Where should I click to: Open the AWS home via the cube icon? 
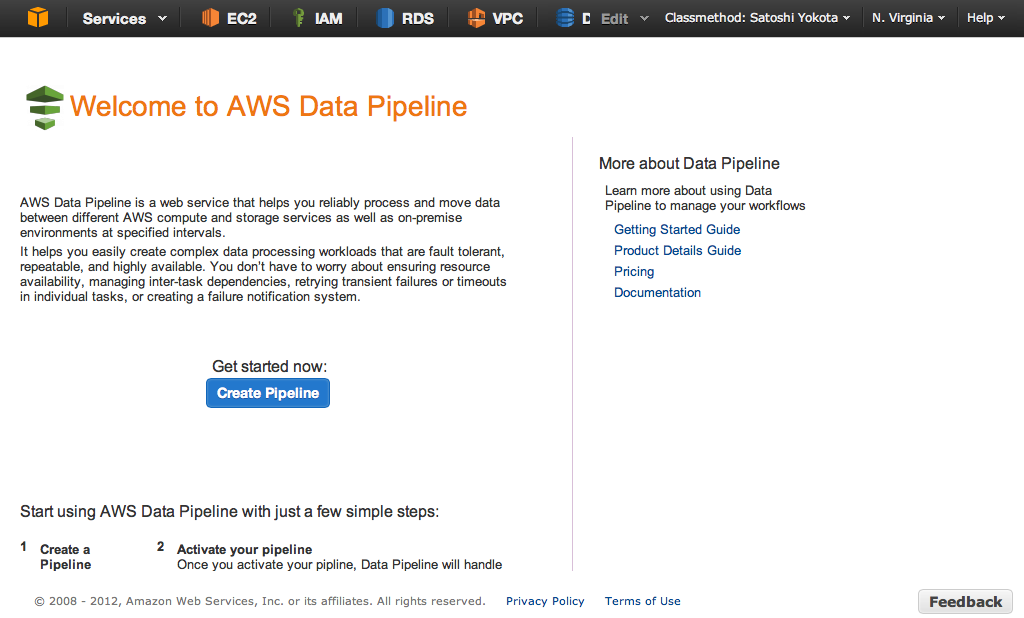click(38, 17)
